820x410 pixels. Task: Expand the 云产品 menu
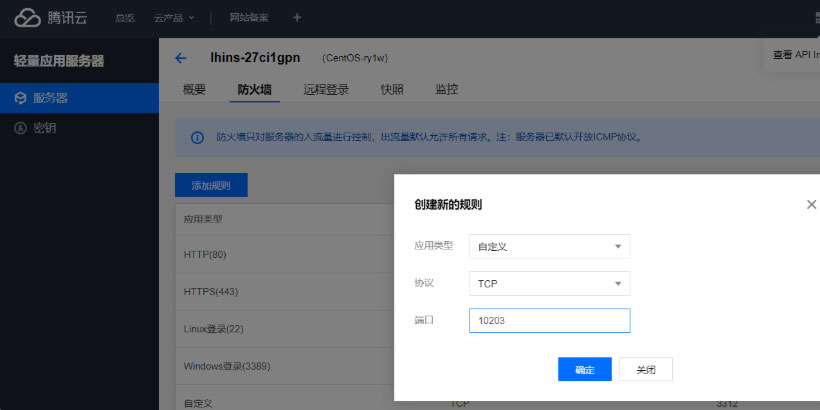tap(174, 18)
